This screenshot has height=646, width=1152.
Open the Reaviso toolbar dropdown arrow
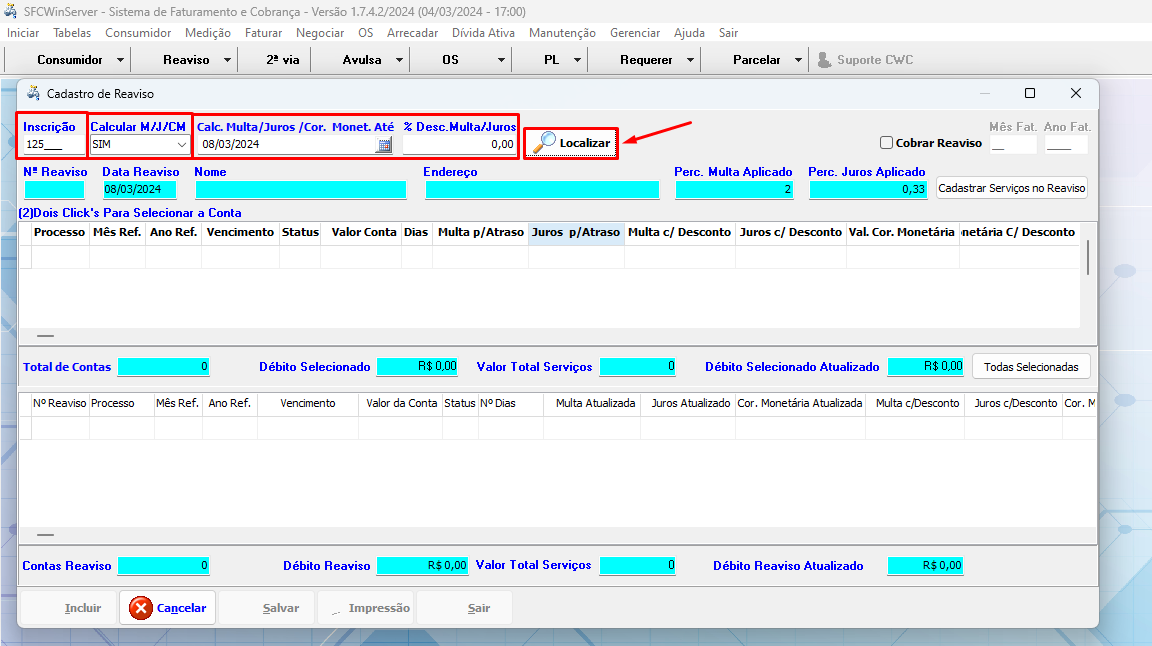coord(227,60)
